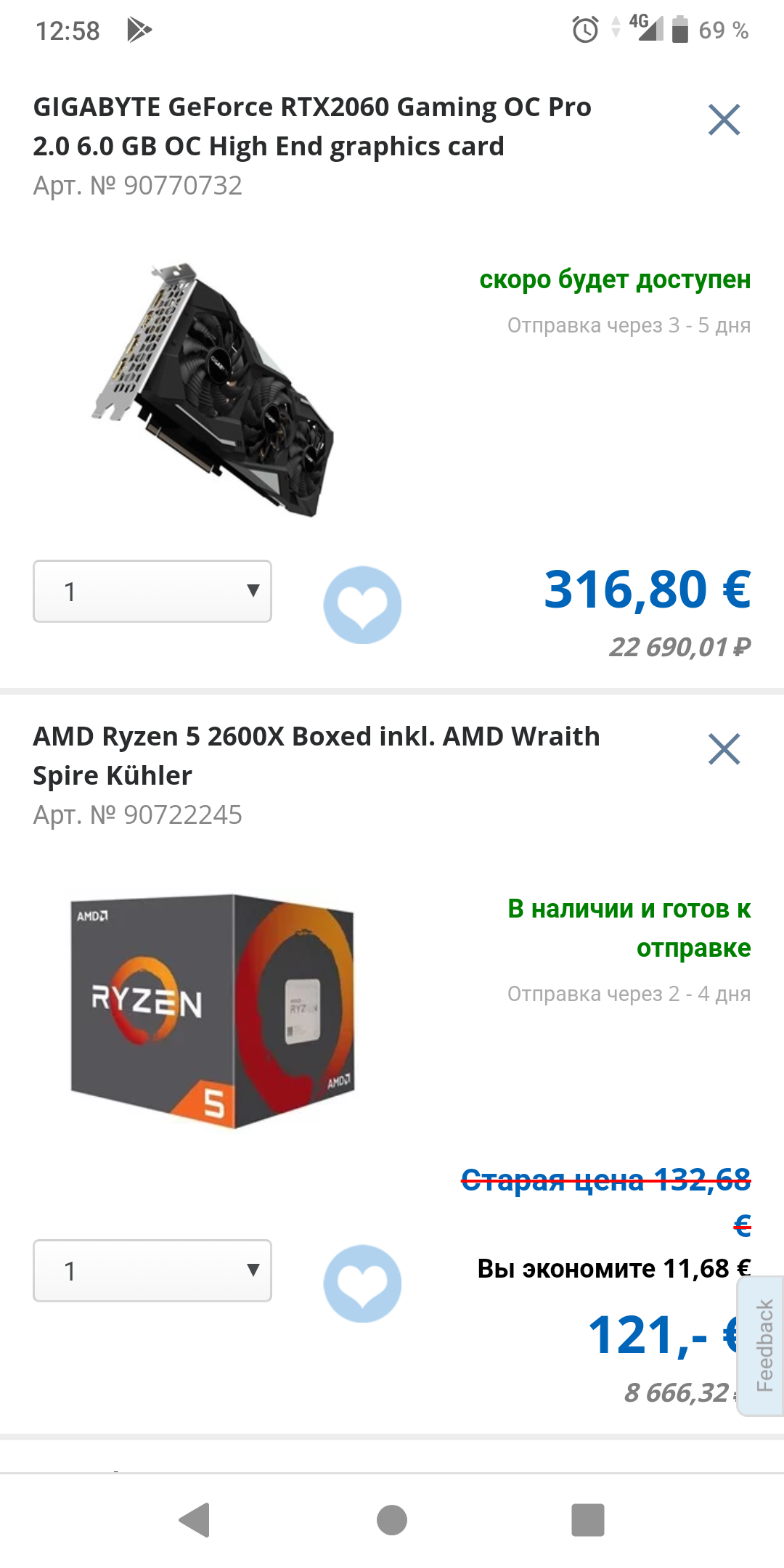Tap the alarm clock status icon

(585, 30)
